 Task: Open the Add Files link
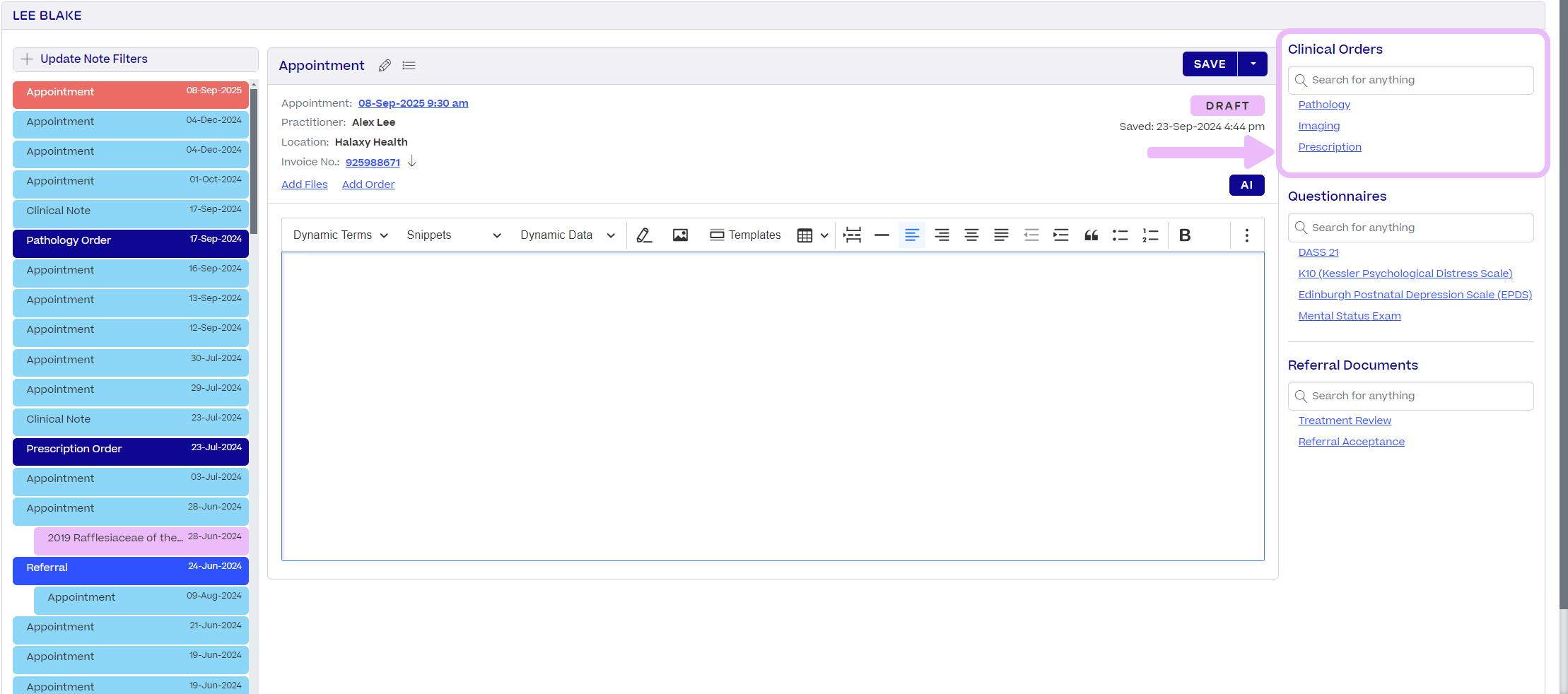(x=305, y=184)
